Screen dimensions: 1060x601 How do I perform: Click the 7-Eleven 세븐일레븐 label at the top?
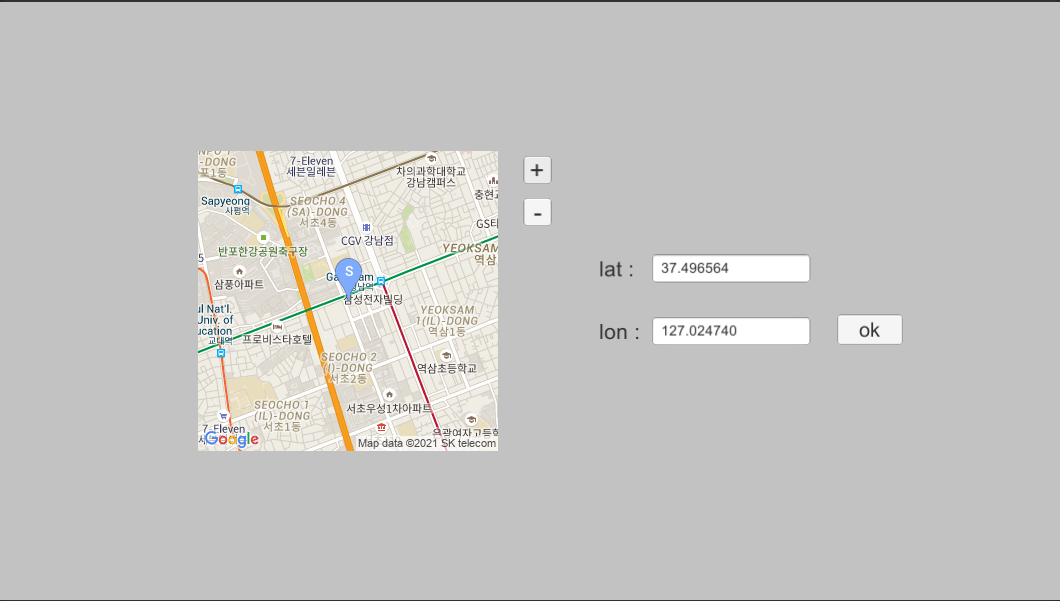tap(311, 166)
